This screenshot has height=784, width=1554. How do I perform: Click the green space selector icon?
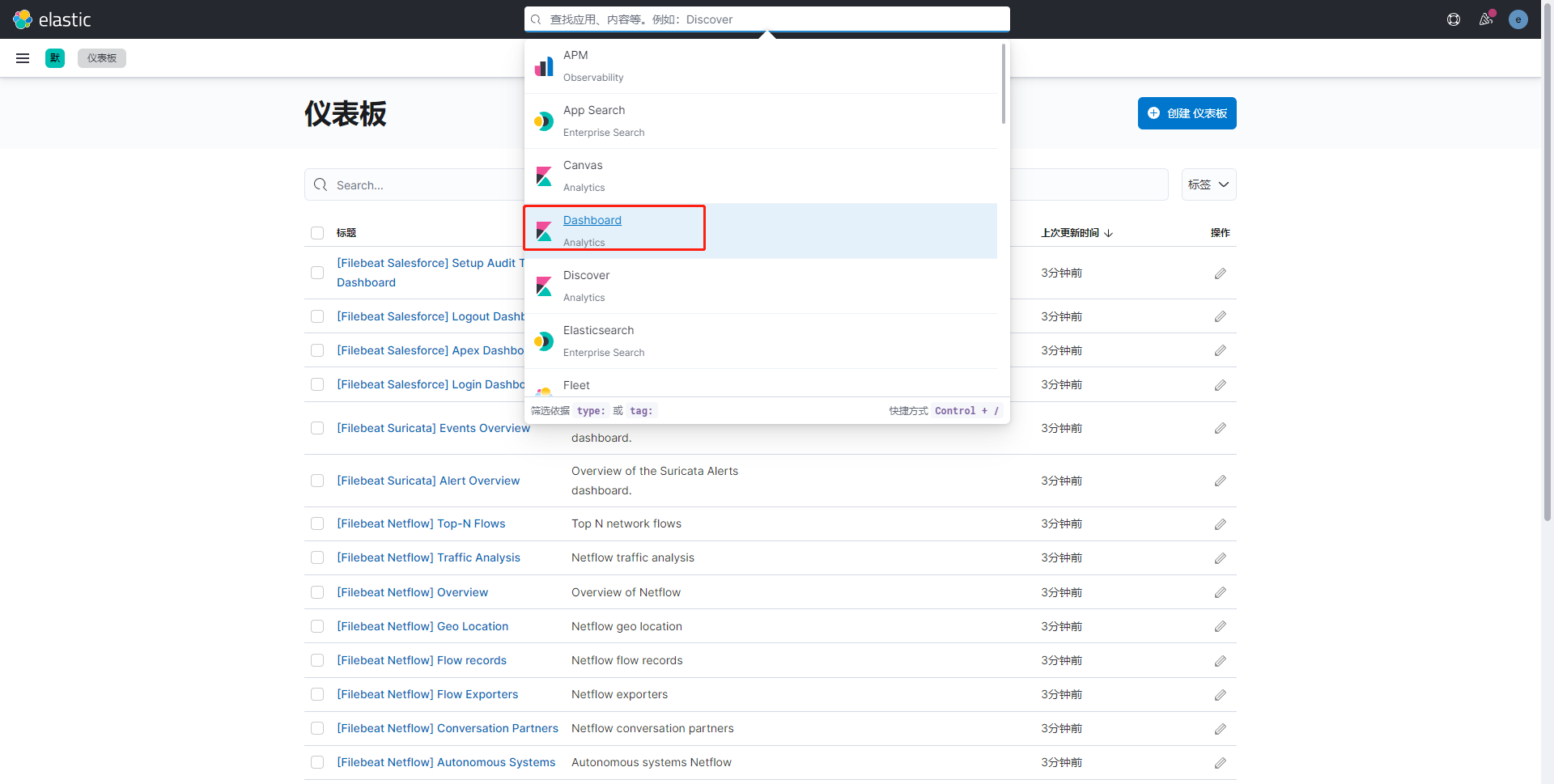pyautogui.click(x=55, y=58)
